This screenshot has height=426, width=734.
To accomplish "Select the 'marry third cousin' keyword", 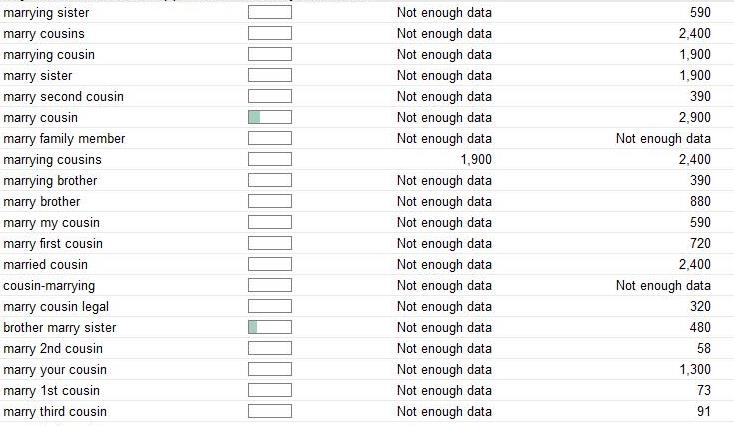I will click(55, 411).
